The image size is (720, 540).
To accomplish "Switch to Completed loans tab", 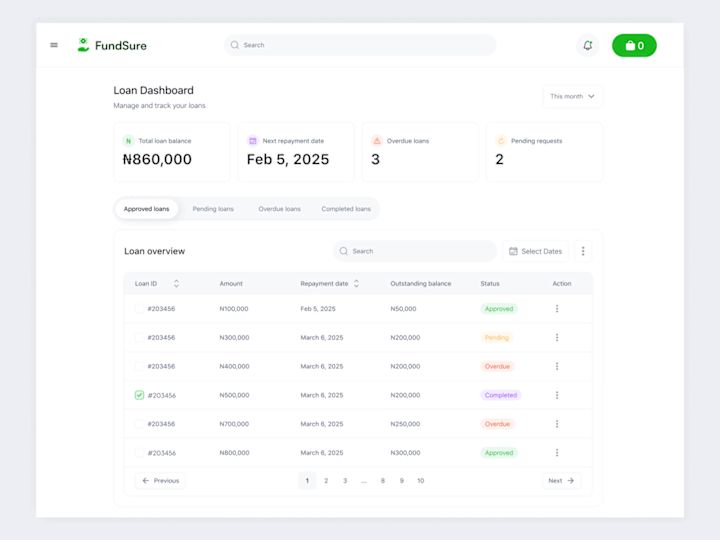I will pos(346,209).
